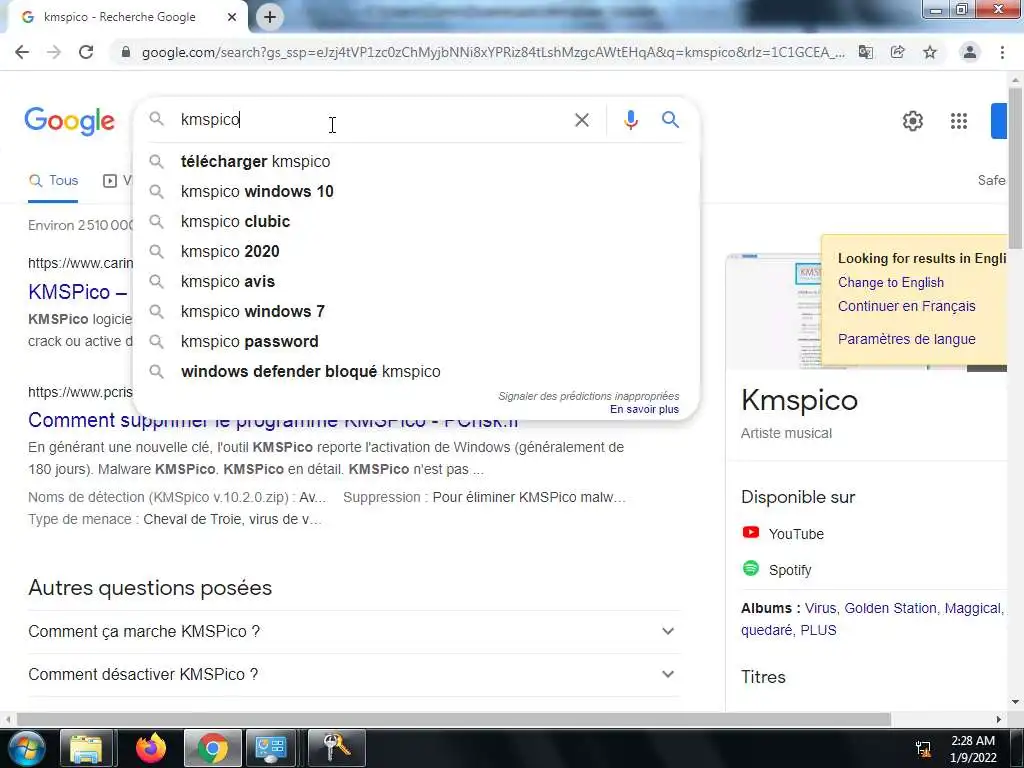
Task: Click inside the kmspico search field
Action: (x=372, y=120)
